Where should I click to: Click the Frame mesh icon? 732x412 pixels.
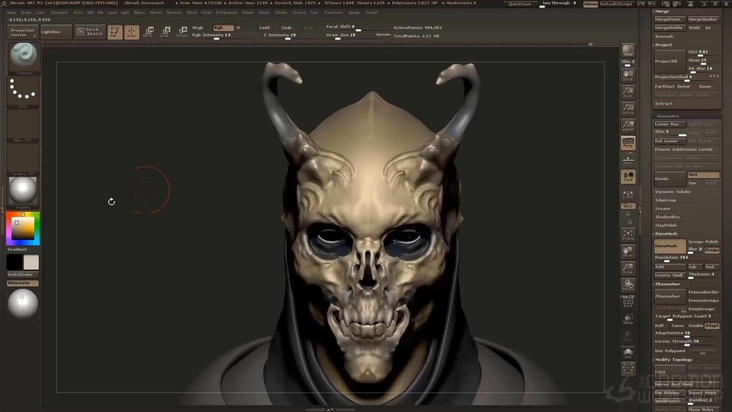(x=628, y=235)
